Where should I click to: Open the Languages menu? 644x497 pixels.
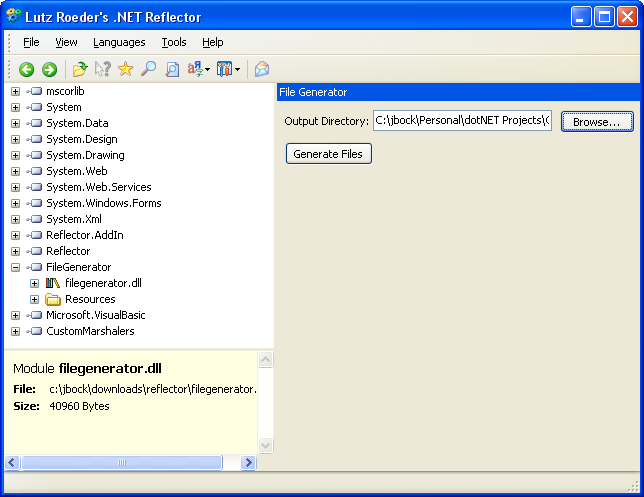[119, 42]
